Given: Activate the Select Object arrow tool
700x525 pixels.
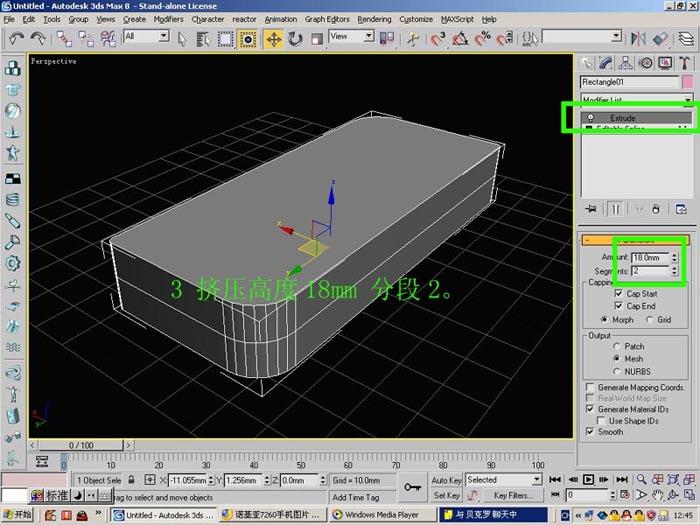Looking at the screenshot, I should (x=182, y=39).
